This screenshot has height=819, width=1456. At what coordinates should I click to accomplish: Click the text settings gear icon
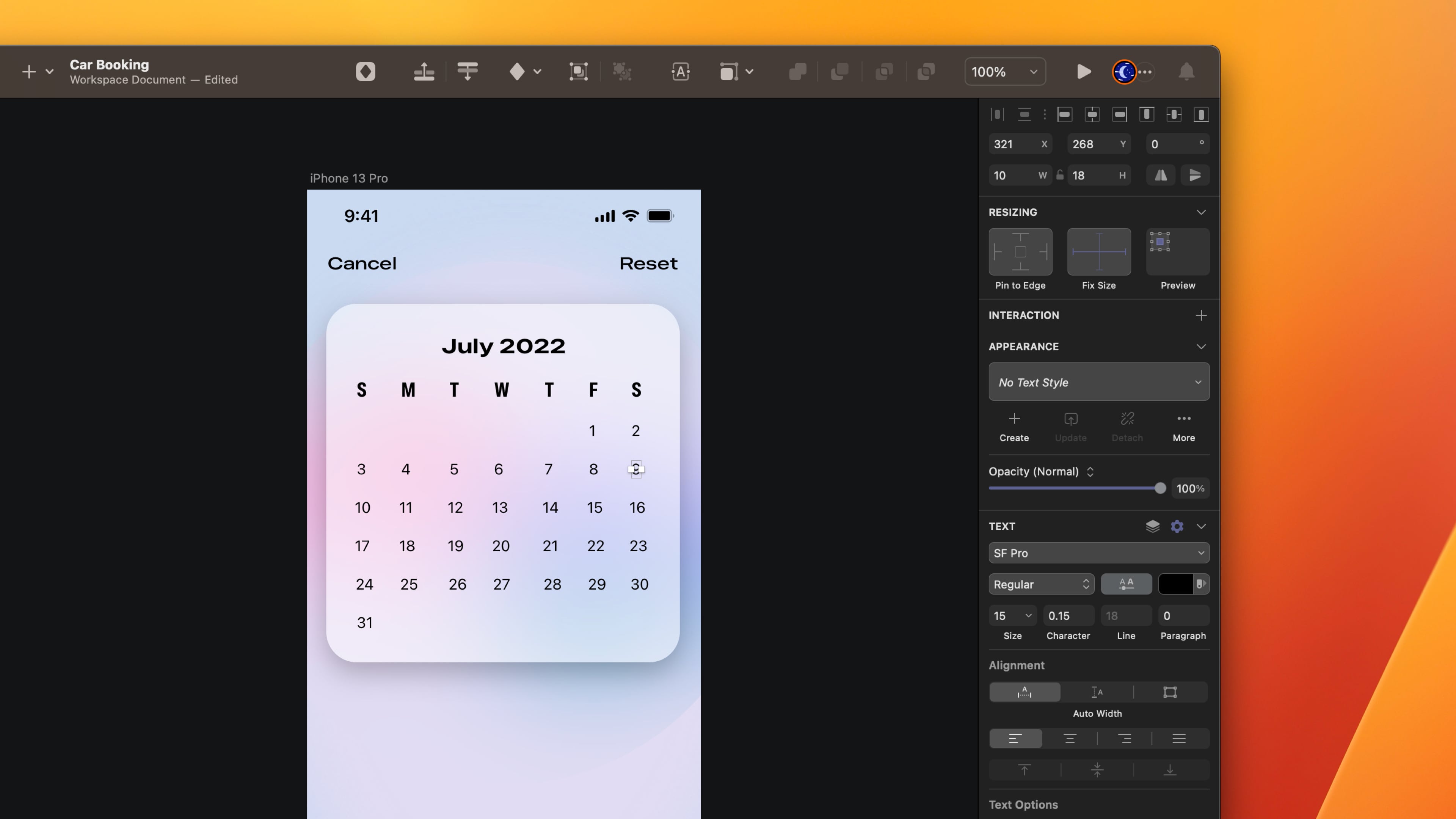tap(1177, 526)
